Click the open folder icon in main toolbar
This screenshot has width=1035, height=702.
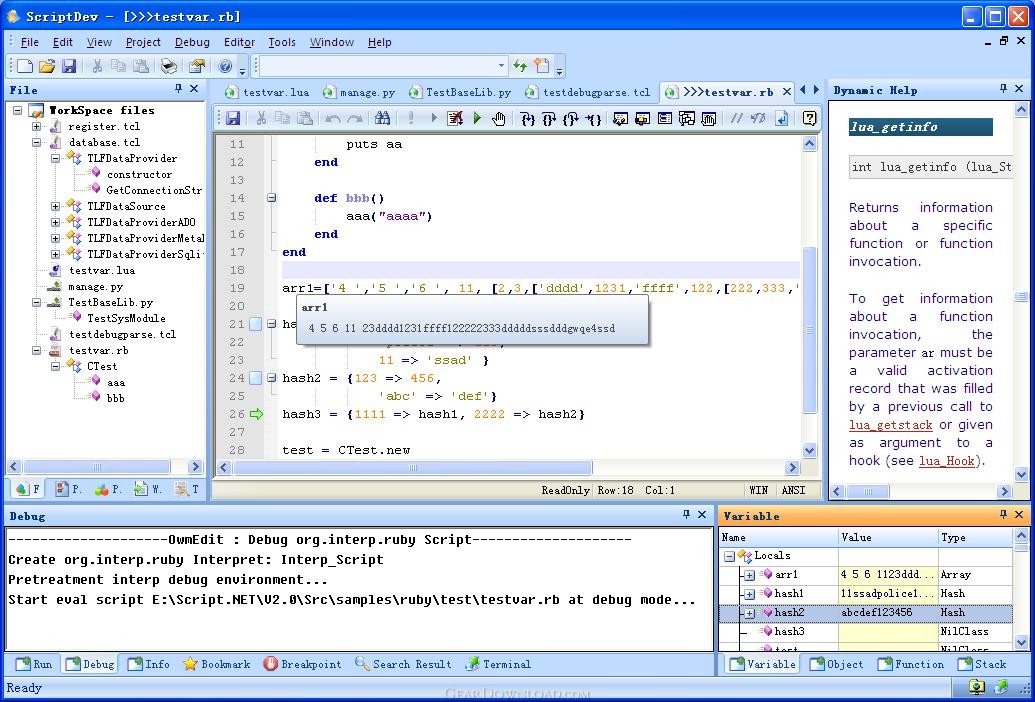tap(47, 66)
